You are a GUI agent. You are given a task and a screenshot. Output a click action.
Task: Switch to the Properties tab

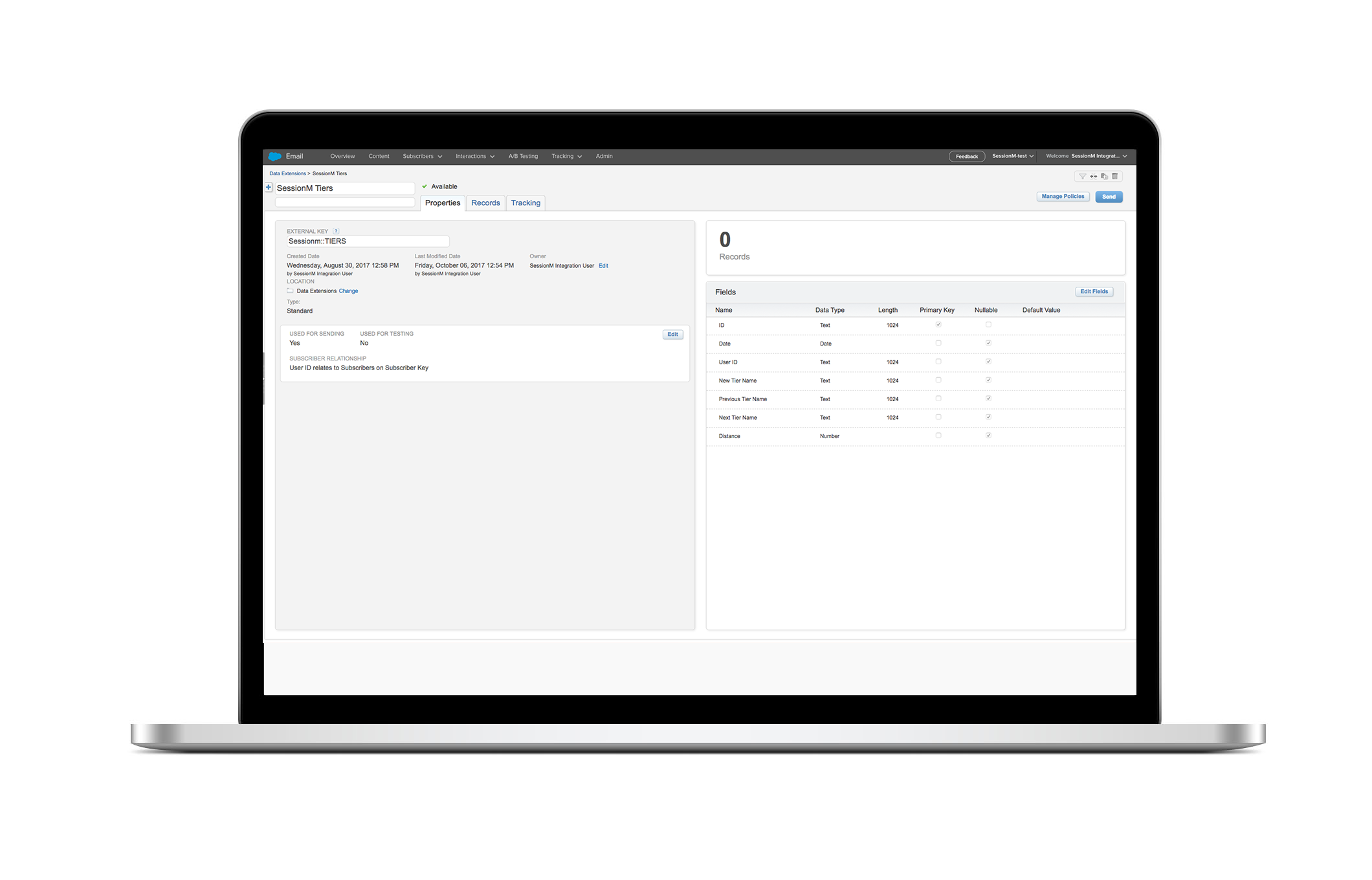pos(443,203)
